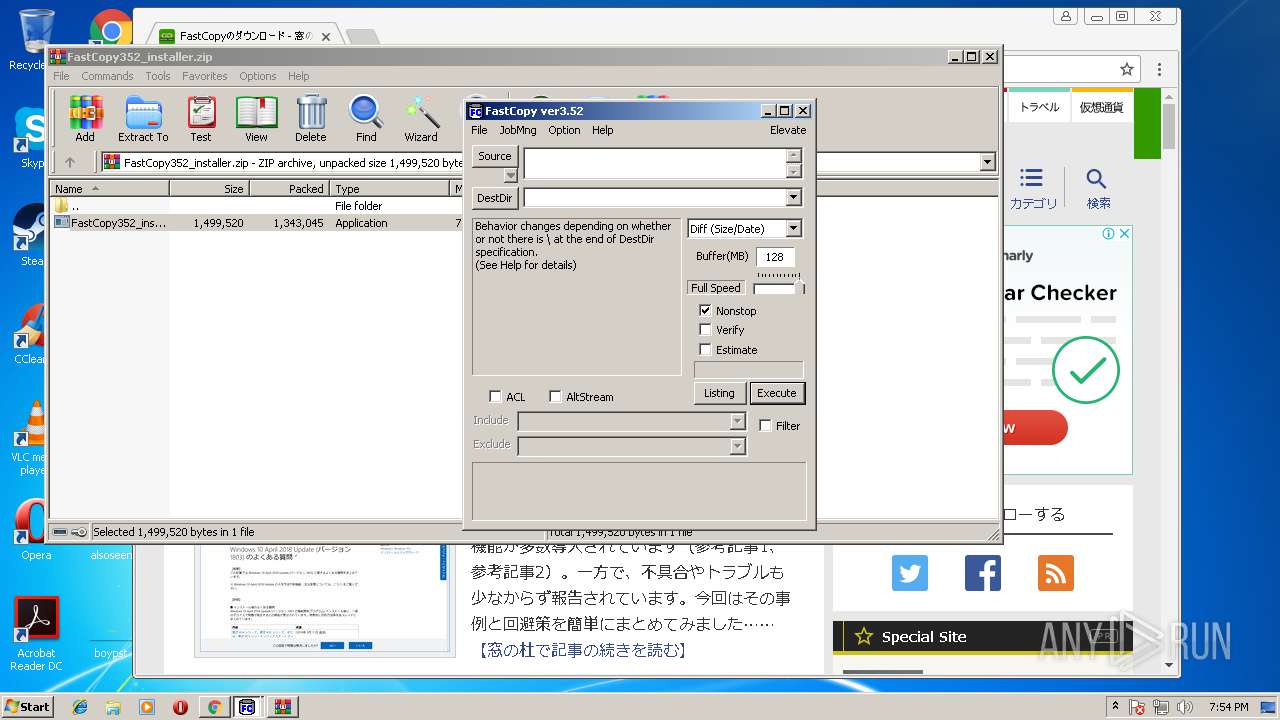Open FastCopy File menu
The width and height of the screenshot is (1280, 720).
click(x=479, y=130)
